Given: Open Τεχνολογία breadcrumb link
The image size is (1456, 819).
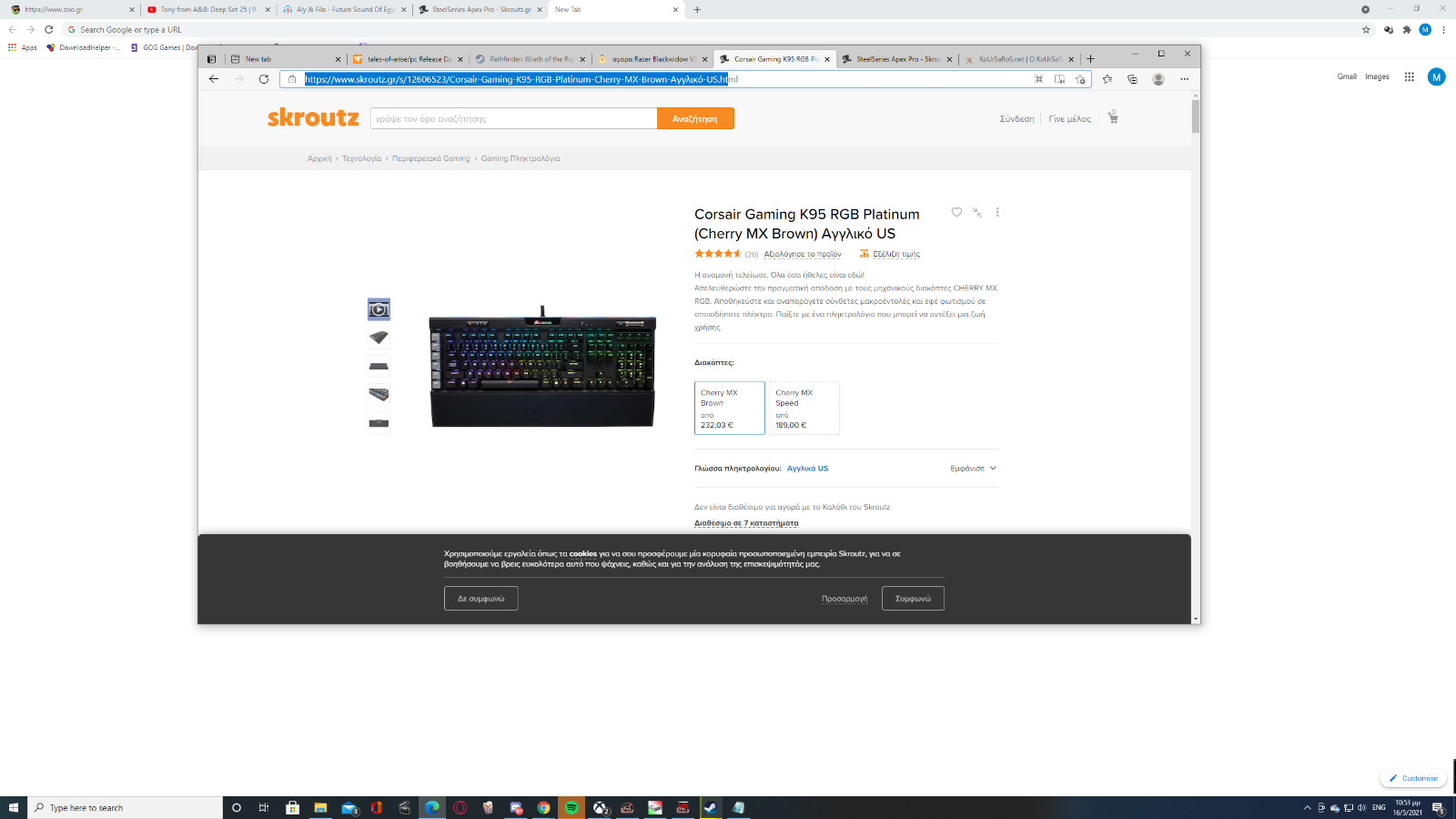Looking at the screenshot, I should [x=361, y=158].
